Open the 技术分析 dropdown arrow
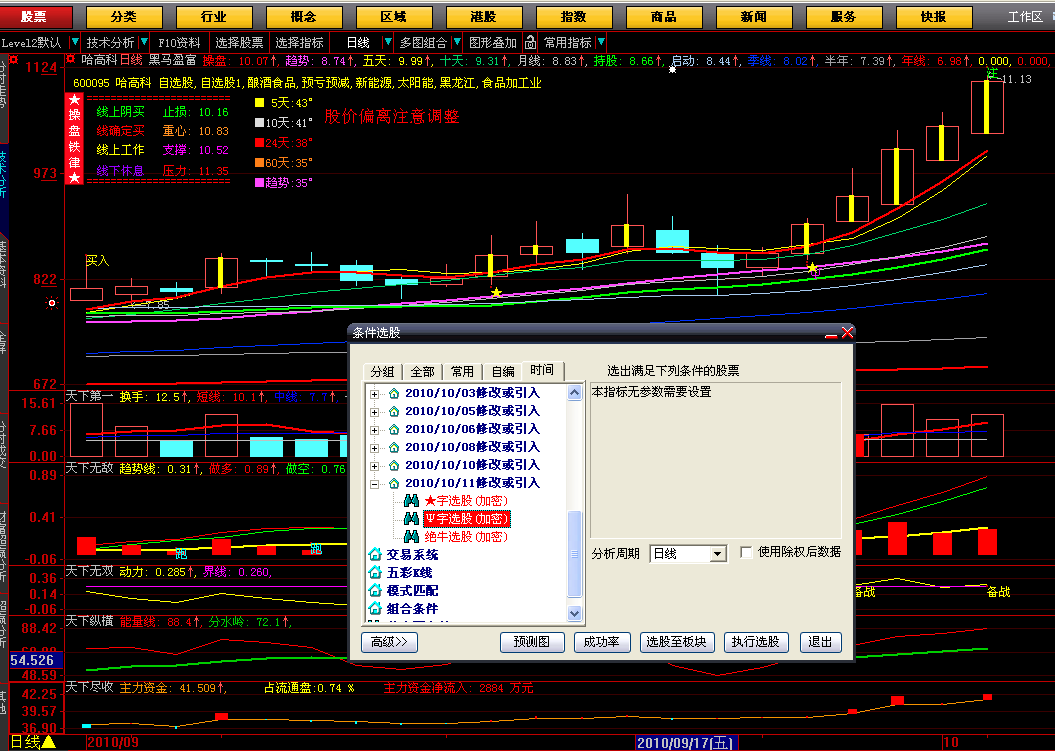 pos(143,42)
